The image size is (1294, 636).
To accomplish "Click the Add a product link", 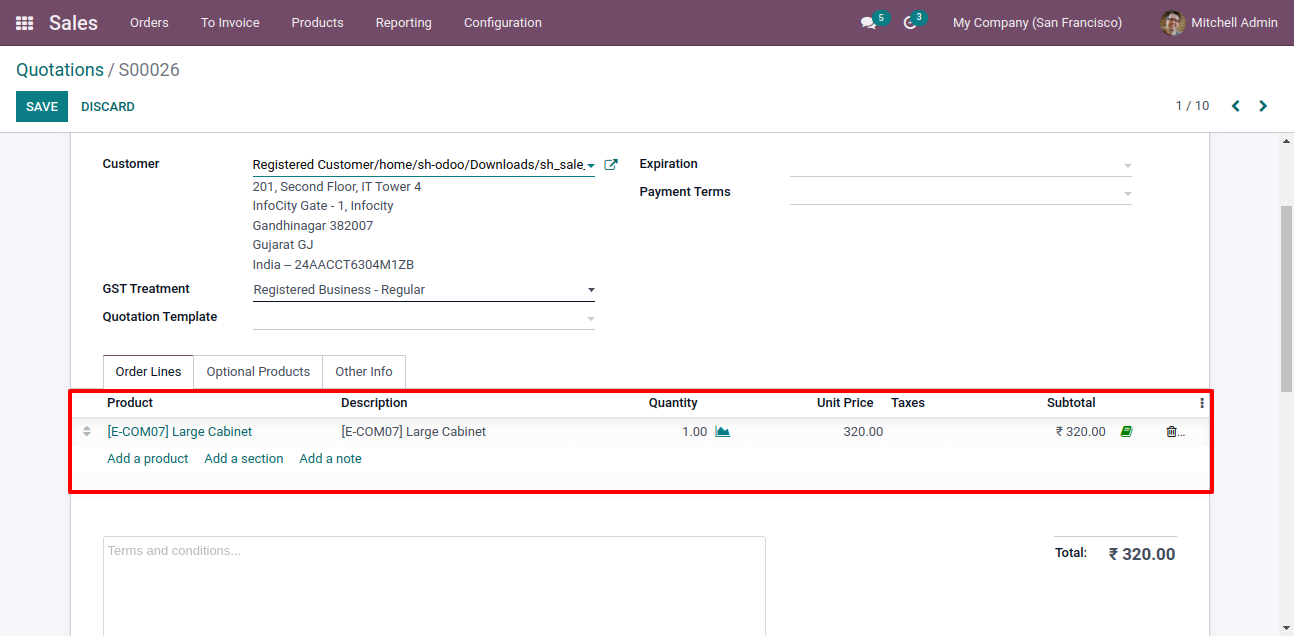I will pyautogui.click(x=148, y=459).
